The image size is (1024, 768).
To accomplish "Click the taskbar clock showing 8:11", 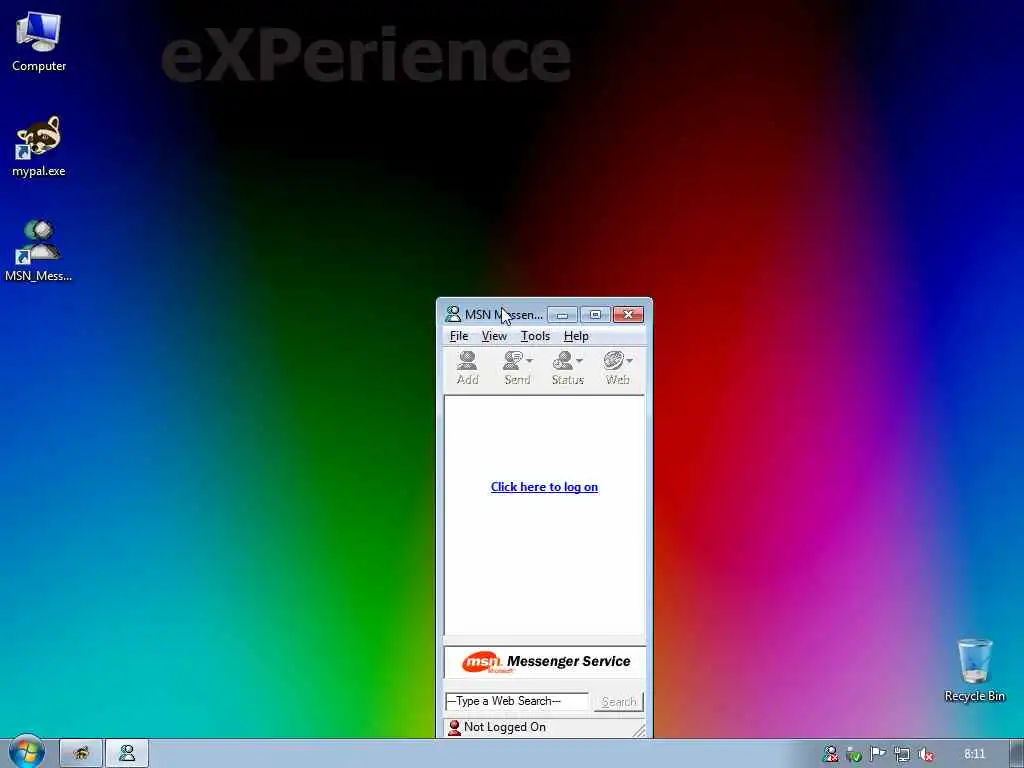I will 974,754.
